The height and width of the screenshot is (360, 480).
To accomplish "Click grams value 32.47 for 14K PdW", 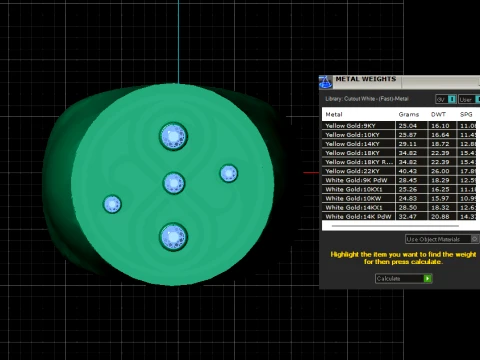I will (x=408, y=216).
